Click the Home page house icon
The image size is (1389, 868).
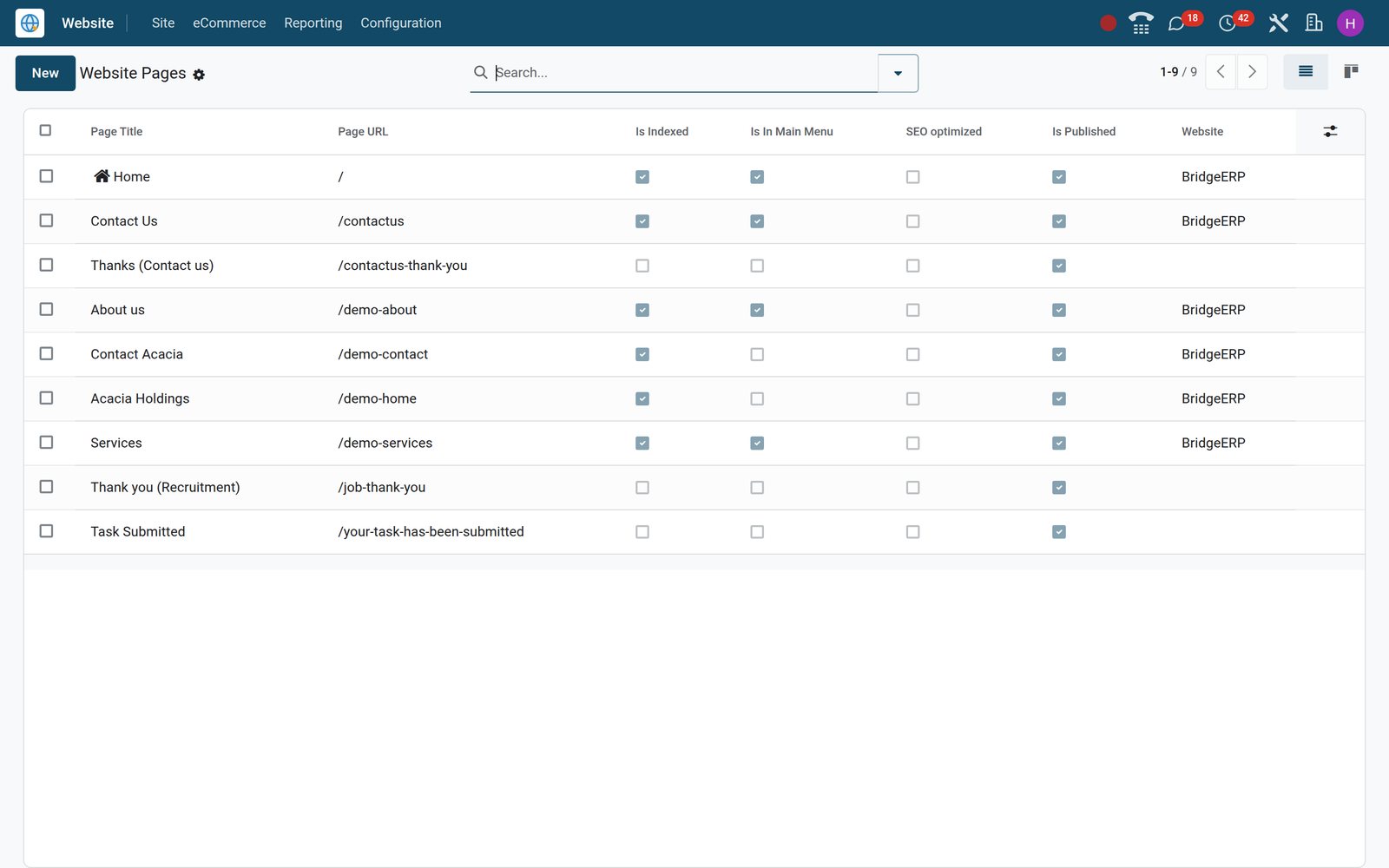coord(102,176)
